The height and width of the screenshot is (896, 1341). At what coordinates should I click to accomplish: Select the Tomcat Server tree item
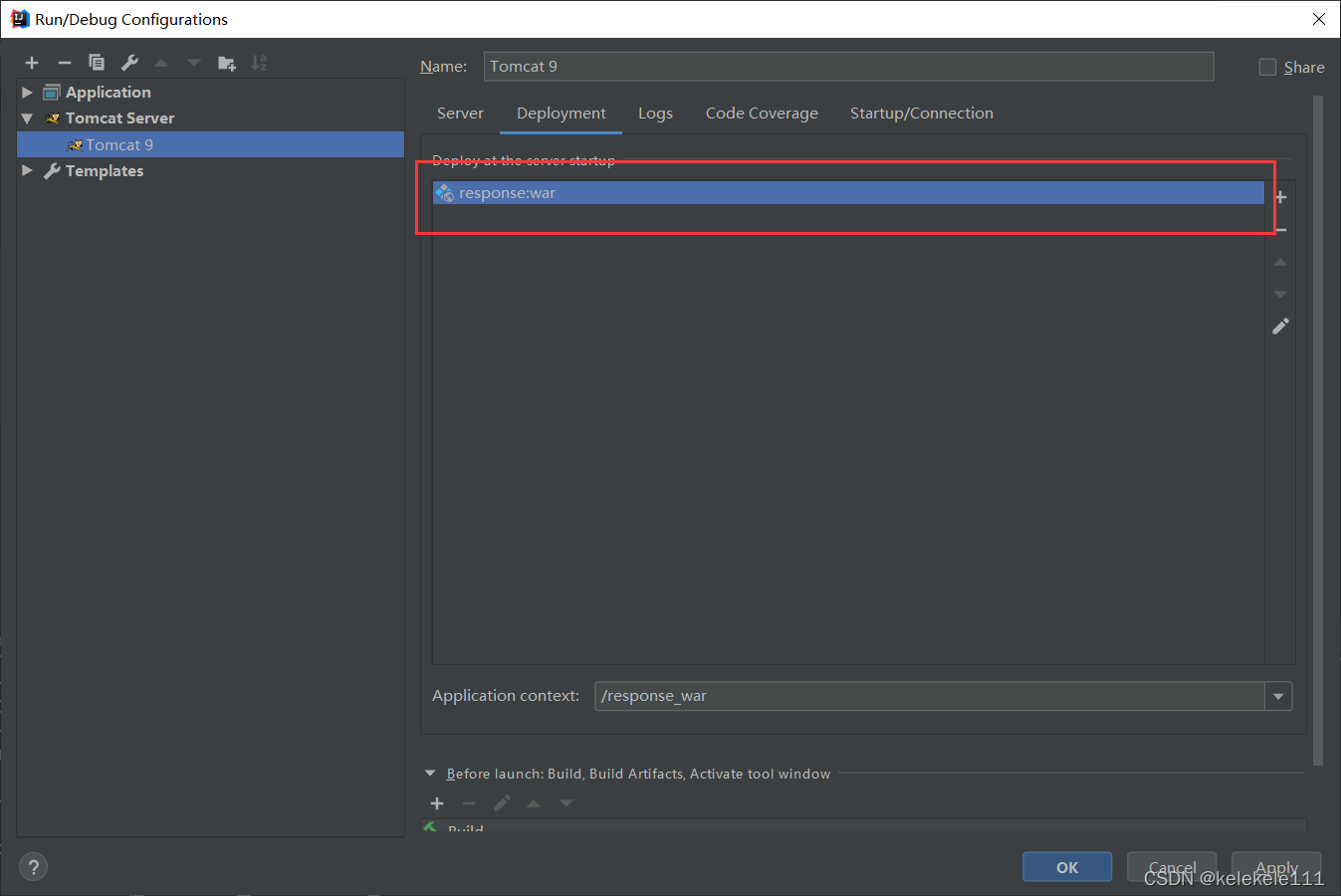point(119,117)
